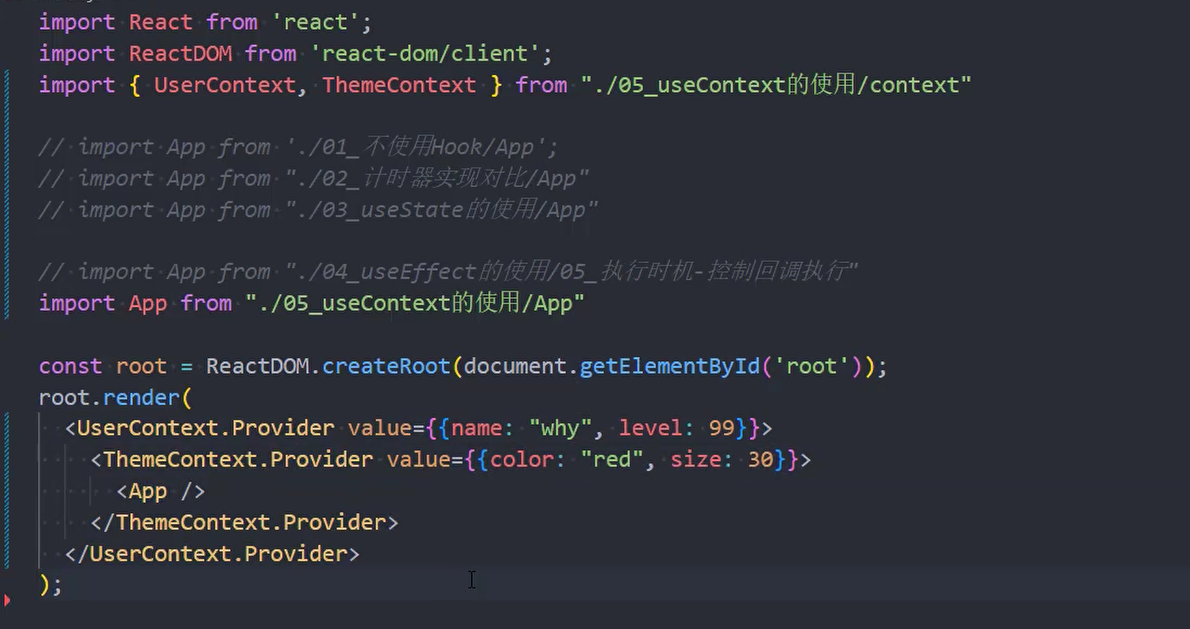Screen dimensions: 1190x629
Task: Click the commented "./03_useState的使用/App" import line
Action: (x=318, y=209)
